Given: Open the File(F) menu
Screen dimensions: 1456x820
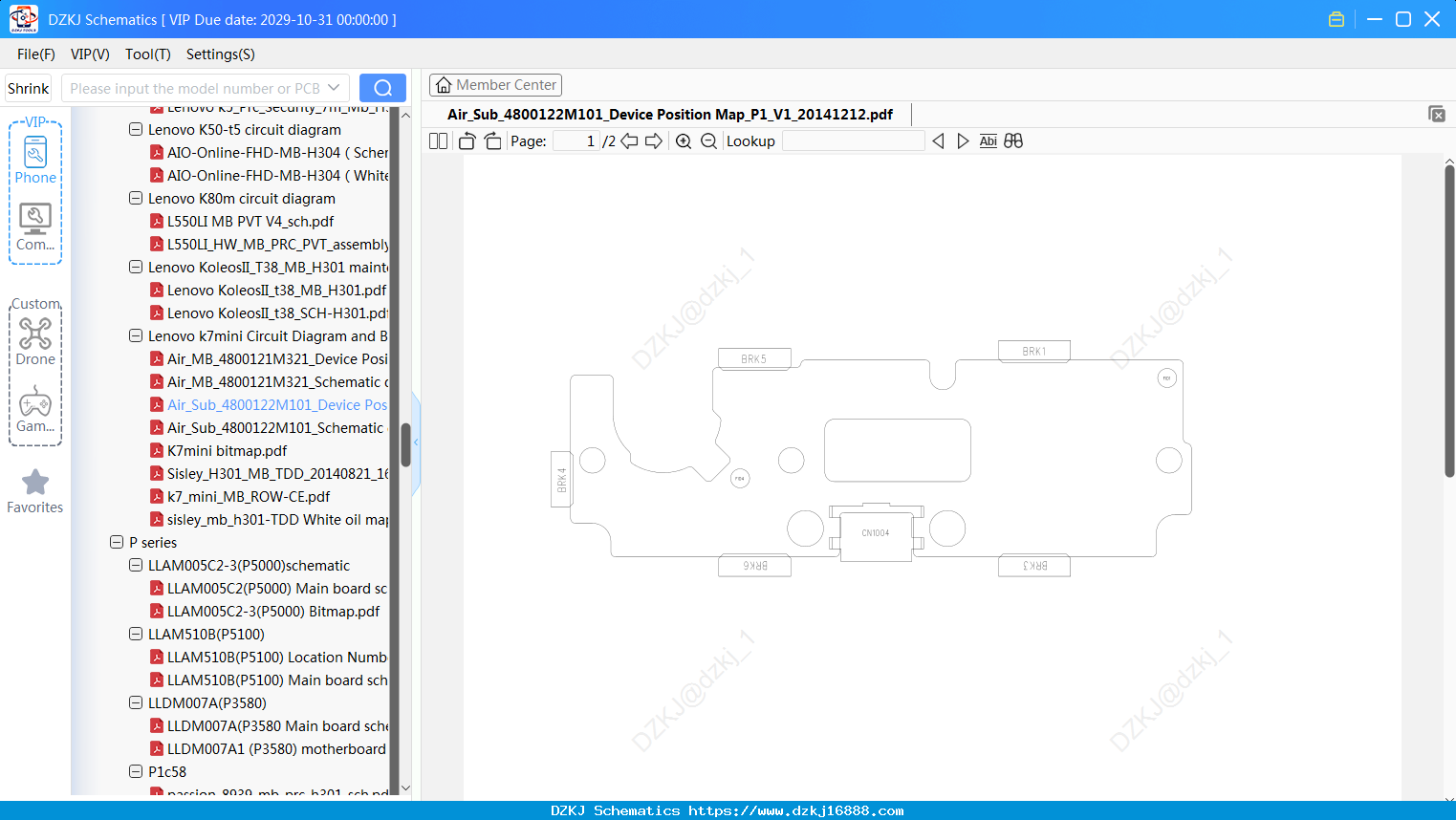Looking at the screenshot, I should coord(36,54).
